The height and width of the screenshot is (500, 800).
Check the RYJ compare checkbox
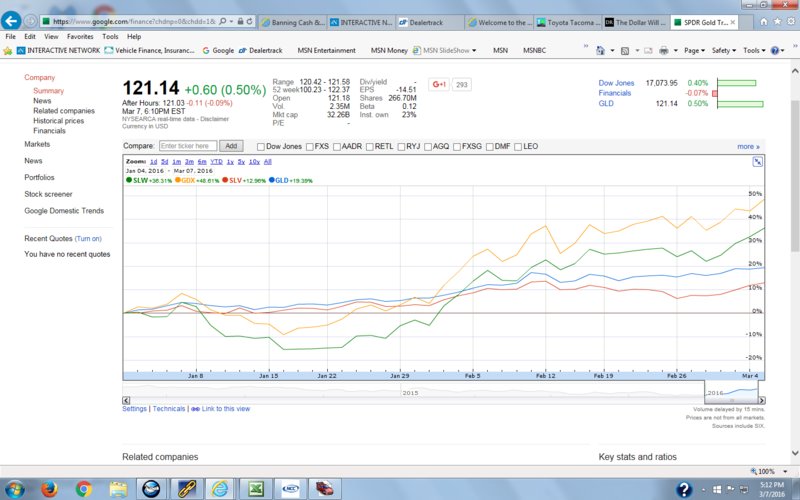coord(401,147)
